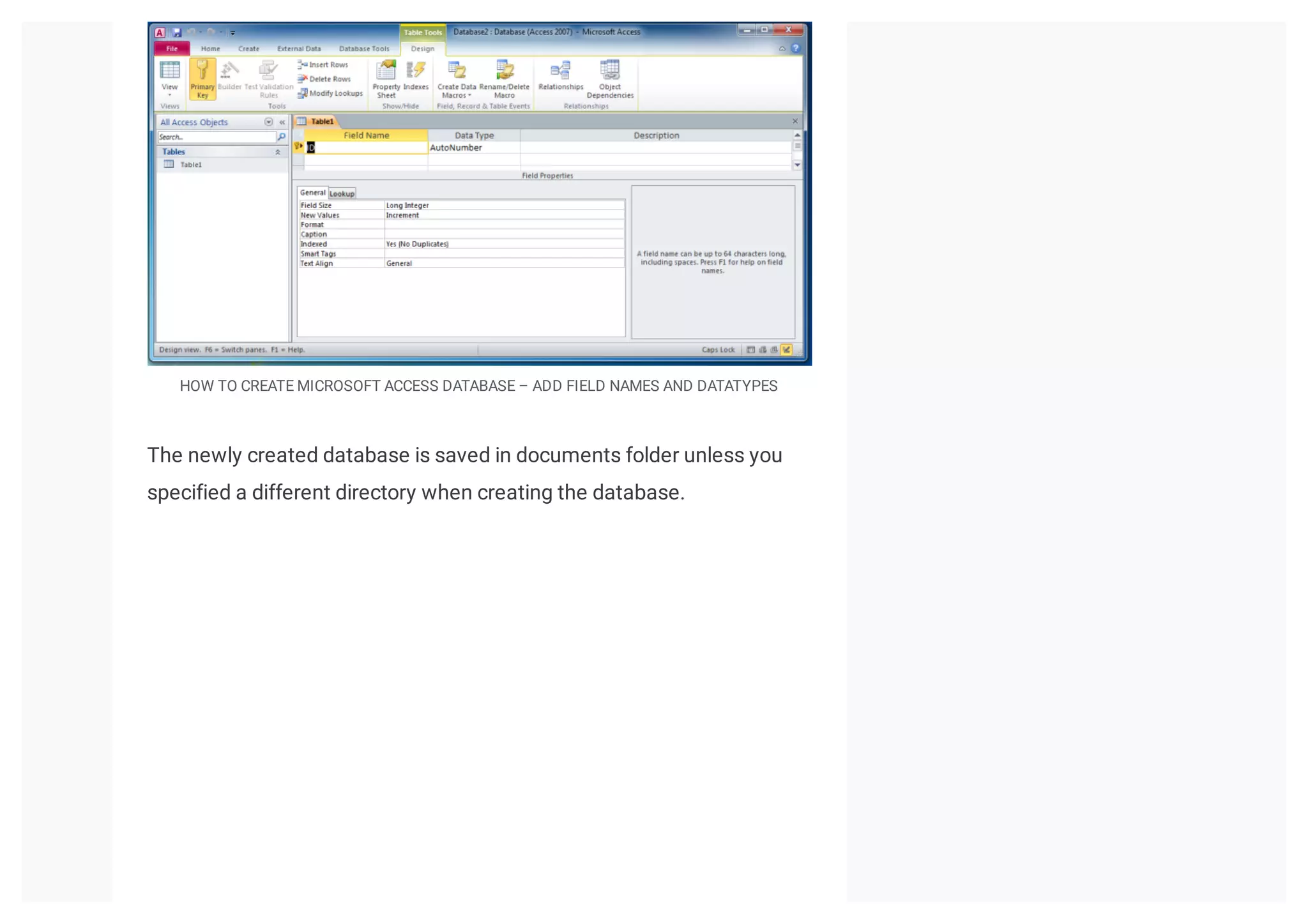
Task: Switch to External Data ribbon tab
Action: [x=299, y=49]
